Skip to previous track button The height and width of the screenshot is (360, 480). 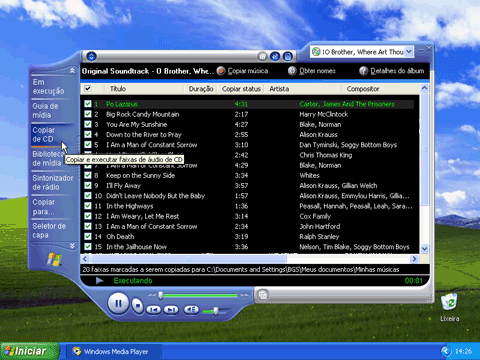click(154, 310)
